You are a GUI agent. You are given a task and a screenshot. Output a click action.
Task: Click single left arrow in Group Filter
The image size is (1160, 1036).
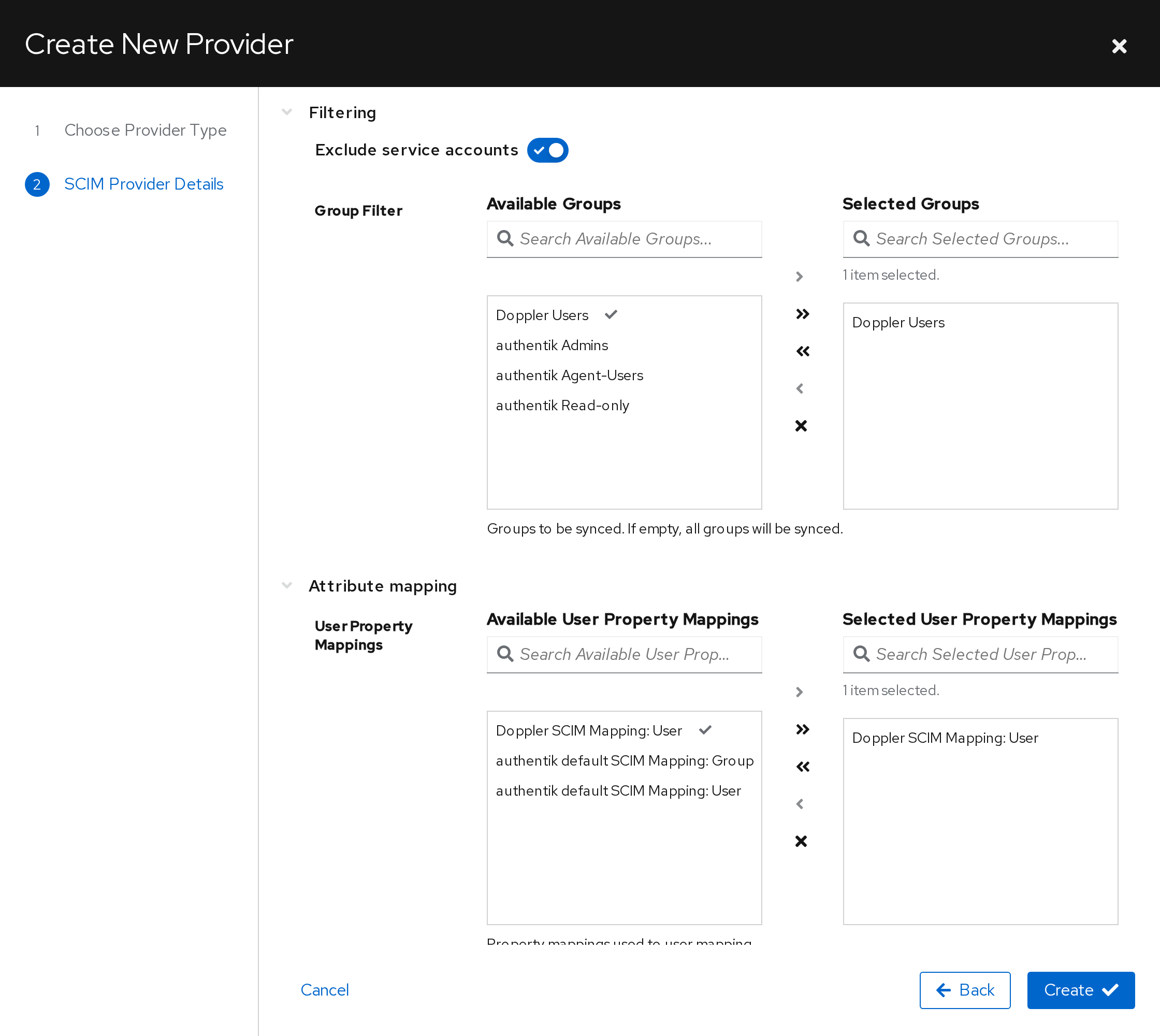(800, 388)
